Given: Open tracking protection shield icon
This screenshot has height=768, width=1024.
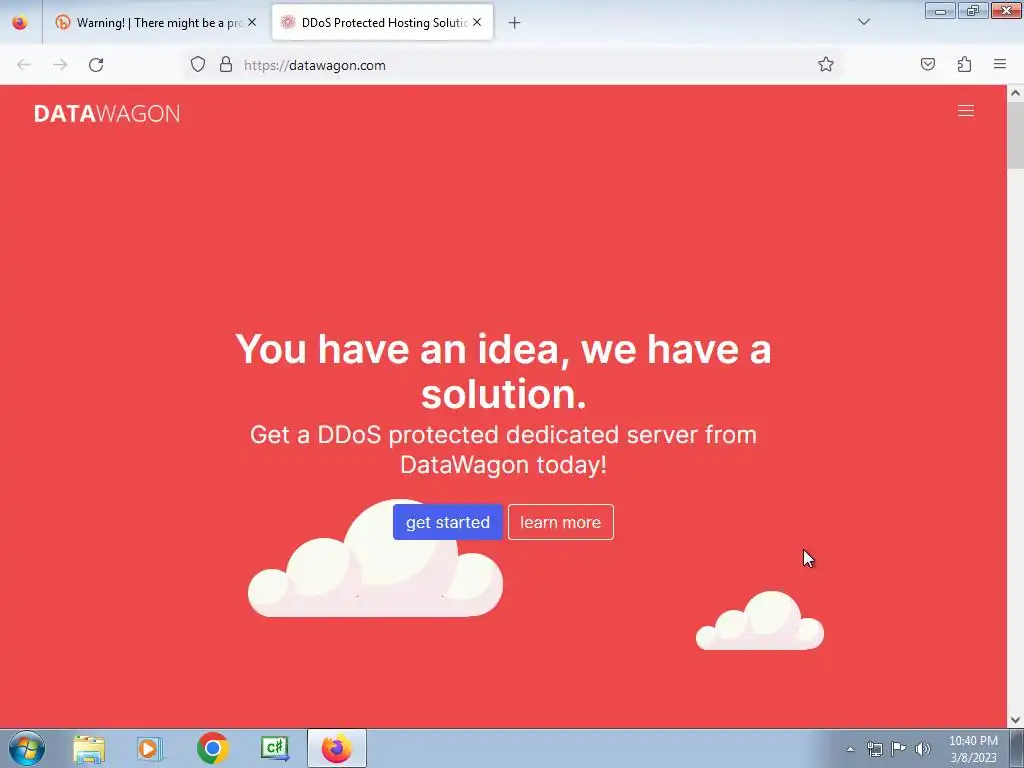Looking at the screenshot, I should (x=198, y=65).
